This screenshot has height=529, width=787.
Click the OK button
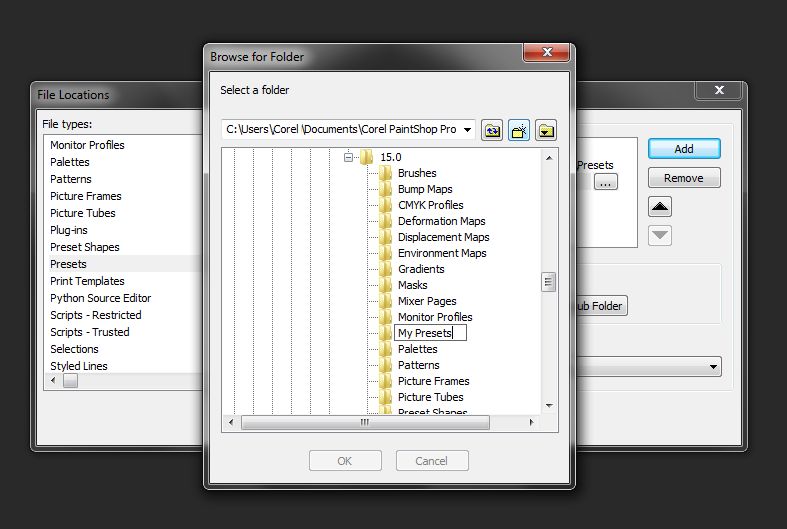point(345,461)
